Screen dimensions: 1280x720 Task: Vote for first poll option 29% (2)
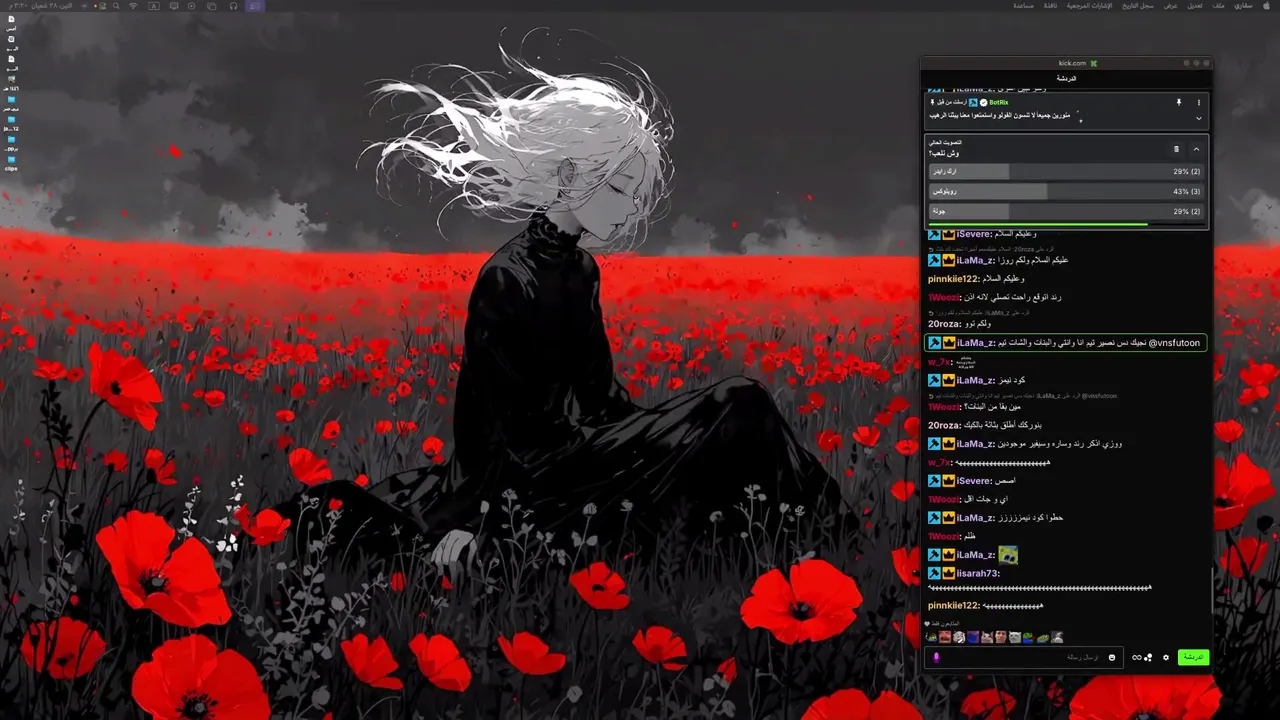[x=1066, y=171]
